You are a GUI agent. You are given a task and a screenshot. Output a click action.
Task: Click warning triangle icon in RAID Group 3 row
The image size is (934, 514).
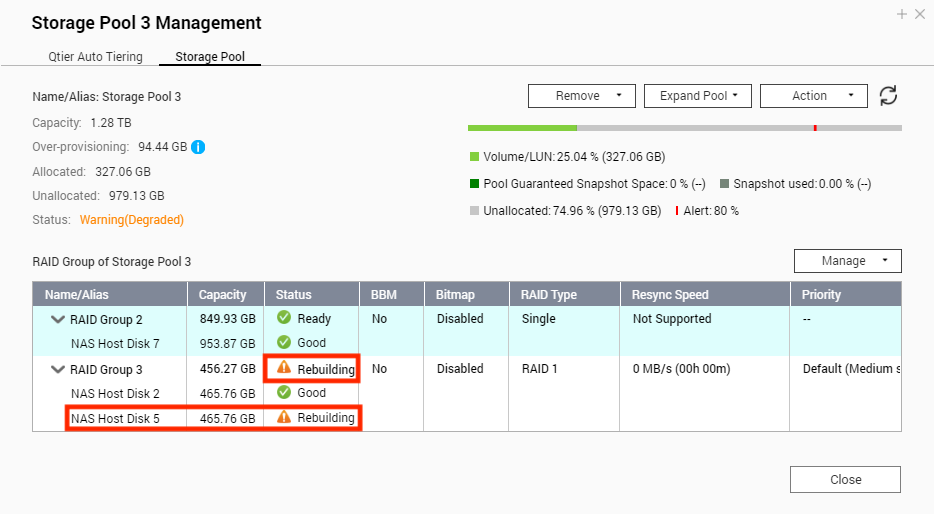point(284,368)
